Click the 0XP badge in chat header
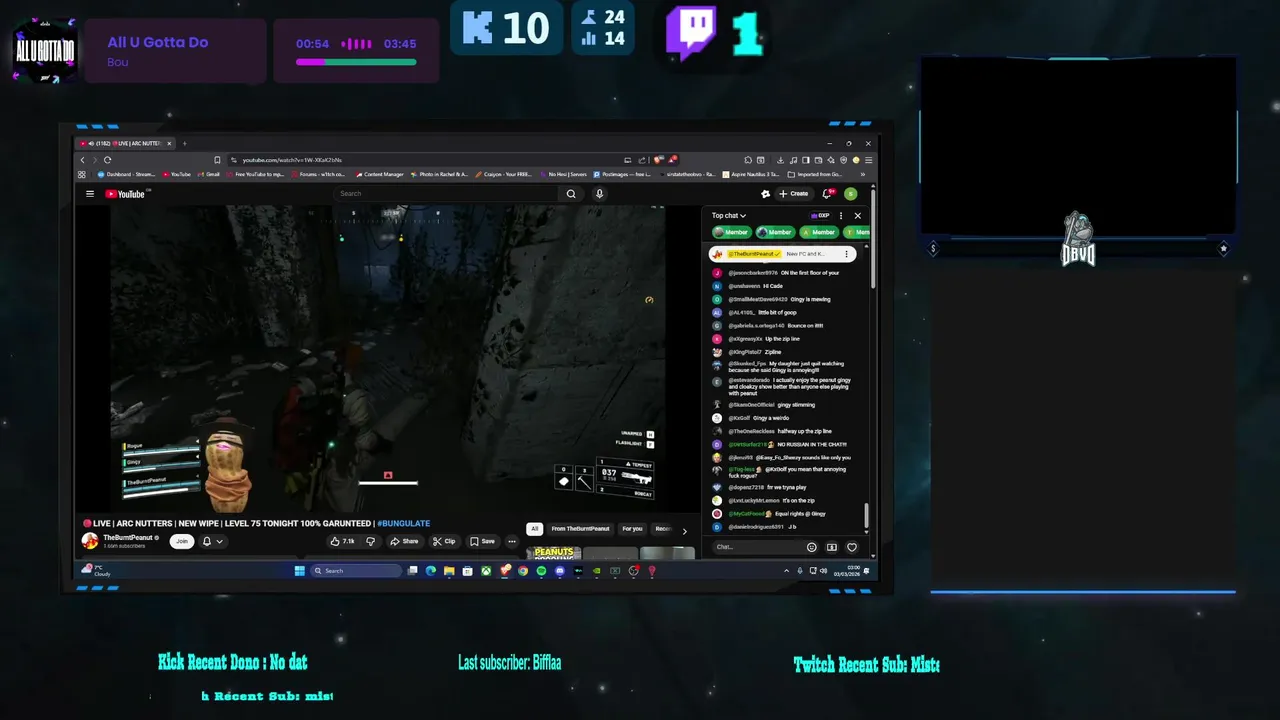Screen dimensions: 1280x720 821,216
